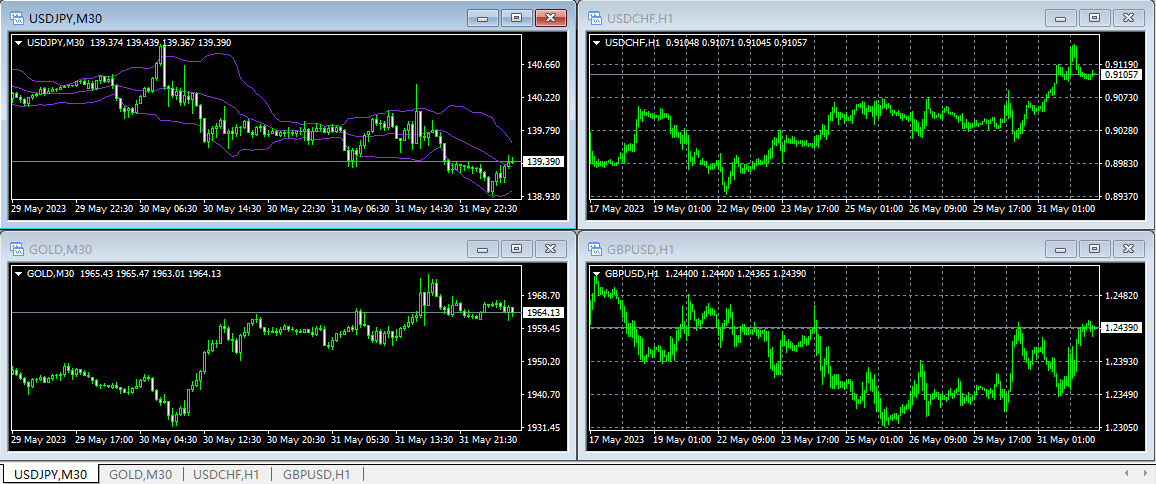Expand the USDCHF,H1 chart header triangle
This screenshot has width=1156, height=484.
597,42
